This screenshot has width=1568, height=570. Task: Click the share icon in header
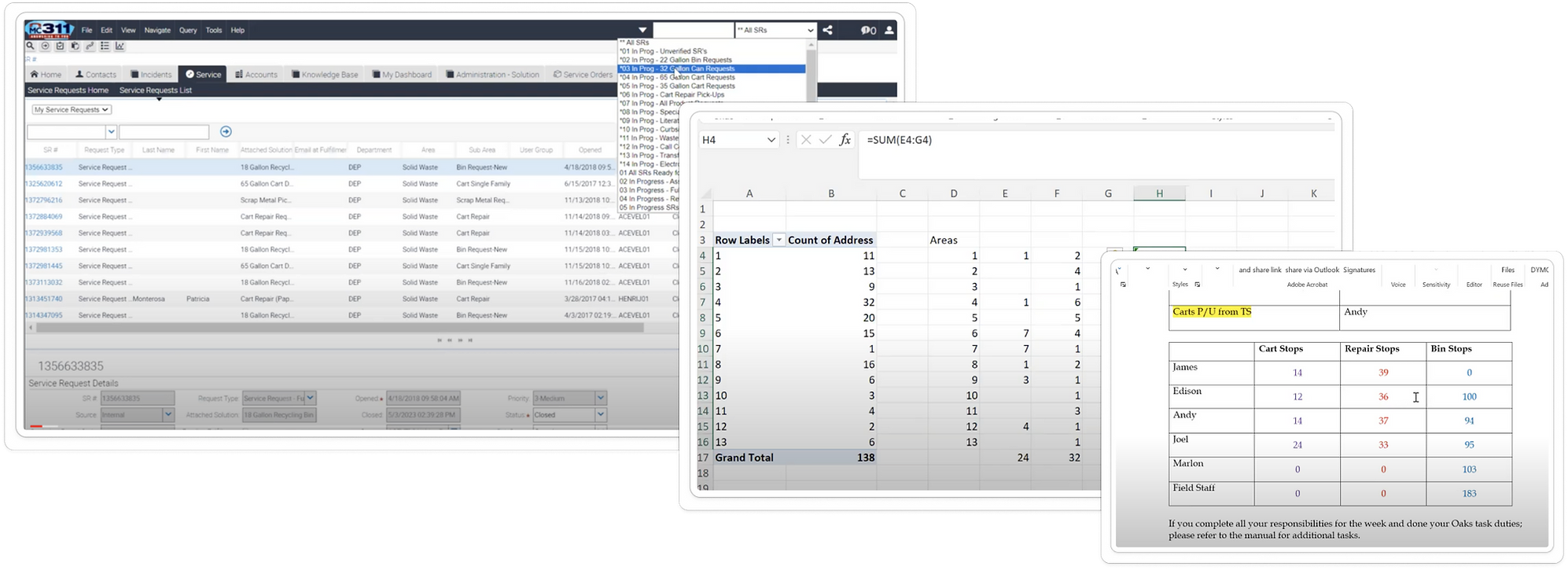[x=828, y=30]
